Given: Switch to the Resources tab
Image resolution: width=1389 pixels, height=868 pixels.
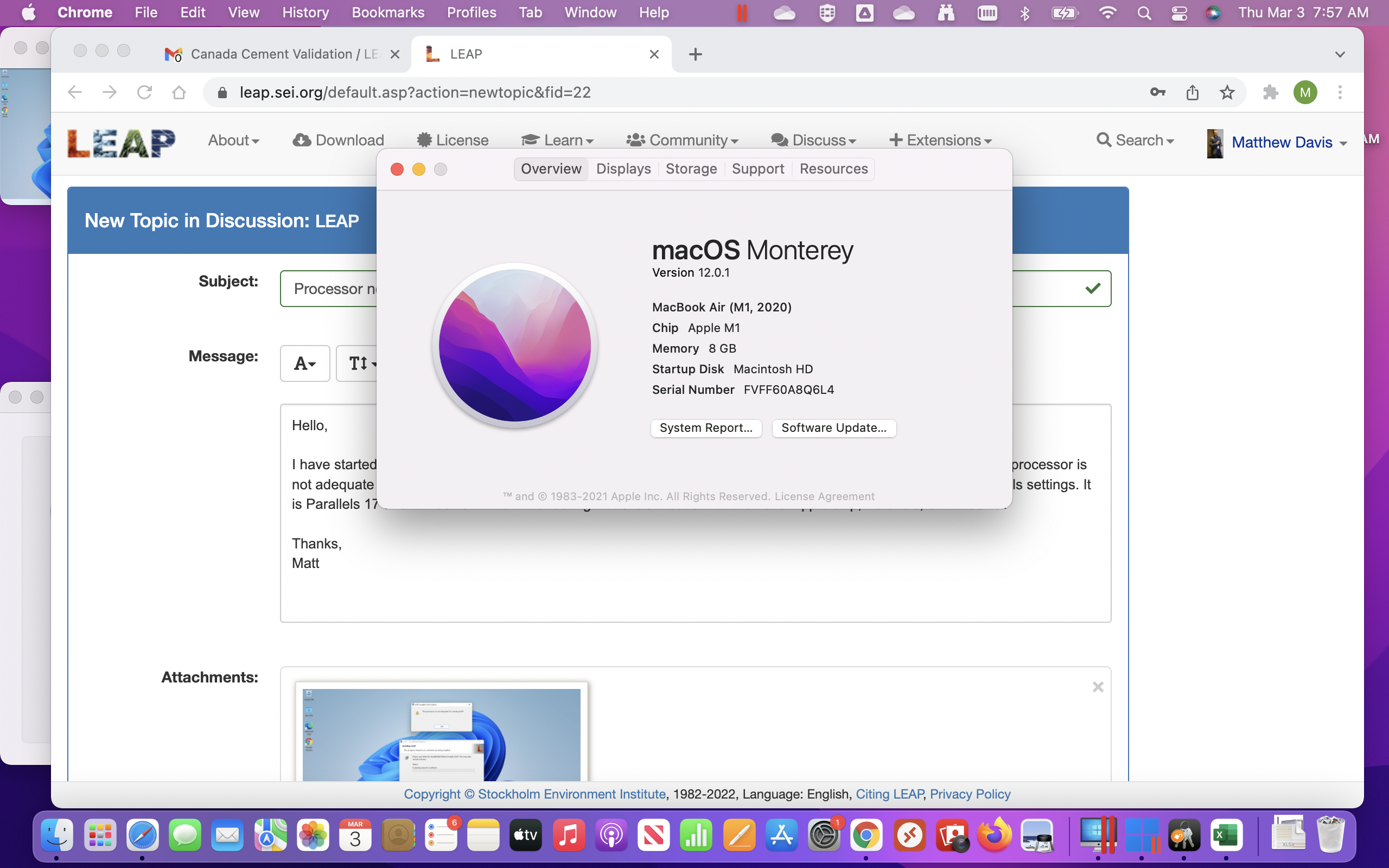Looking at the screenshot, I should [833, 169].
